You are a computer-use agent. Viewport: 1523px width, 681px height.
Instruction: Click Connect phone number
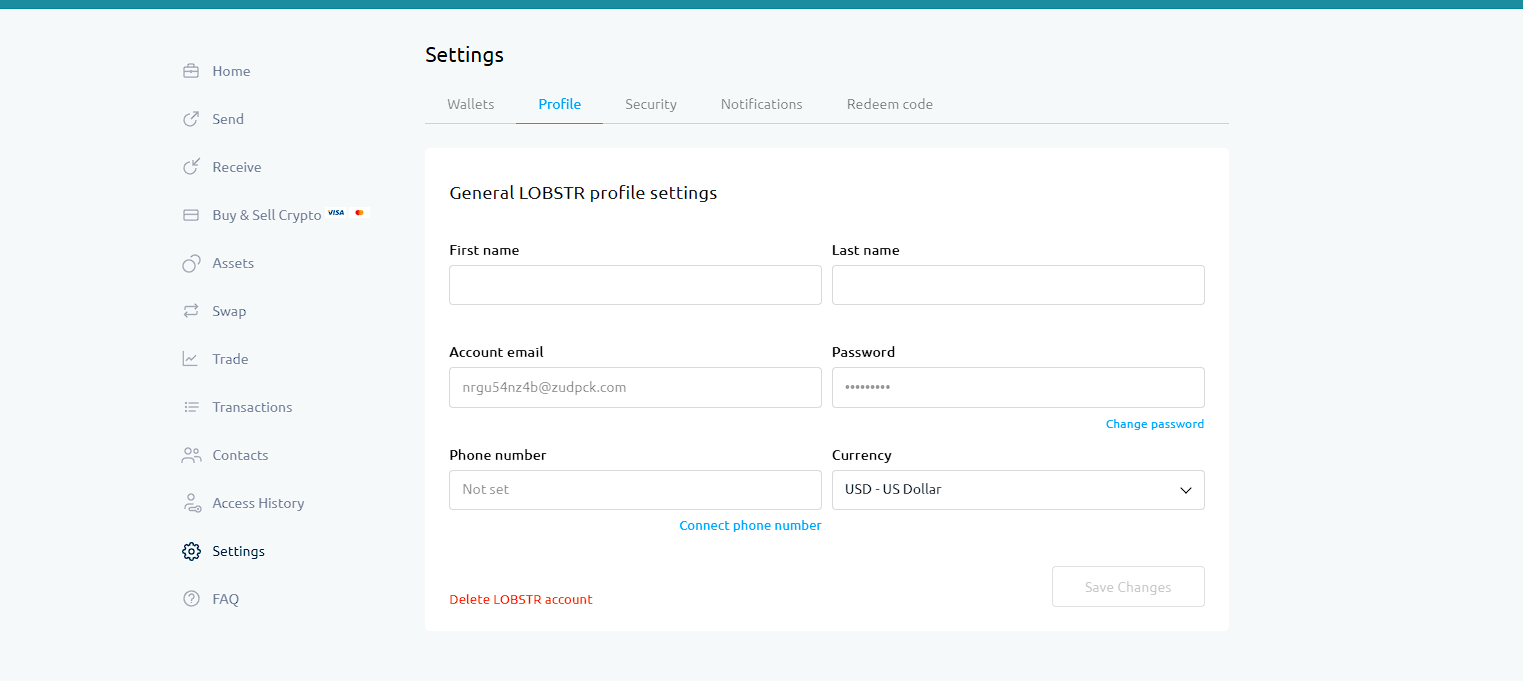[750, 525]
